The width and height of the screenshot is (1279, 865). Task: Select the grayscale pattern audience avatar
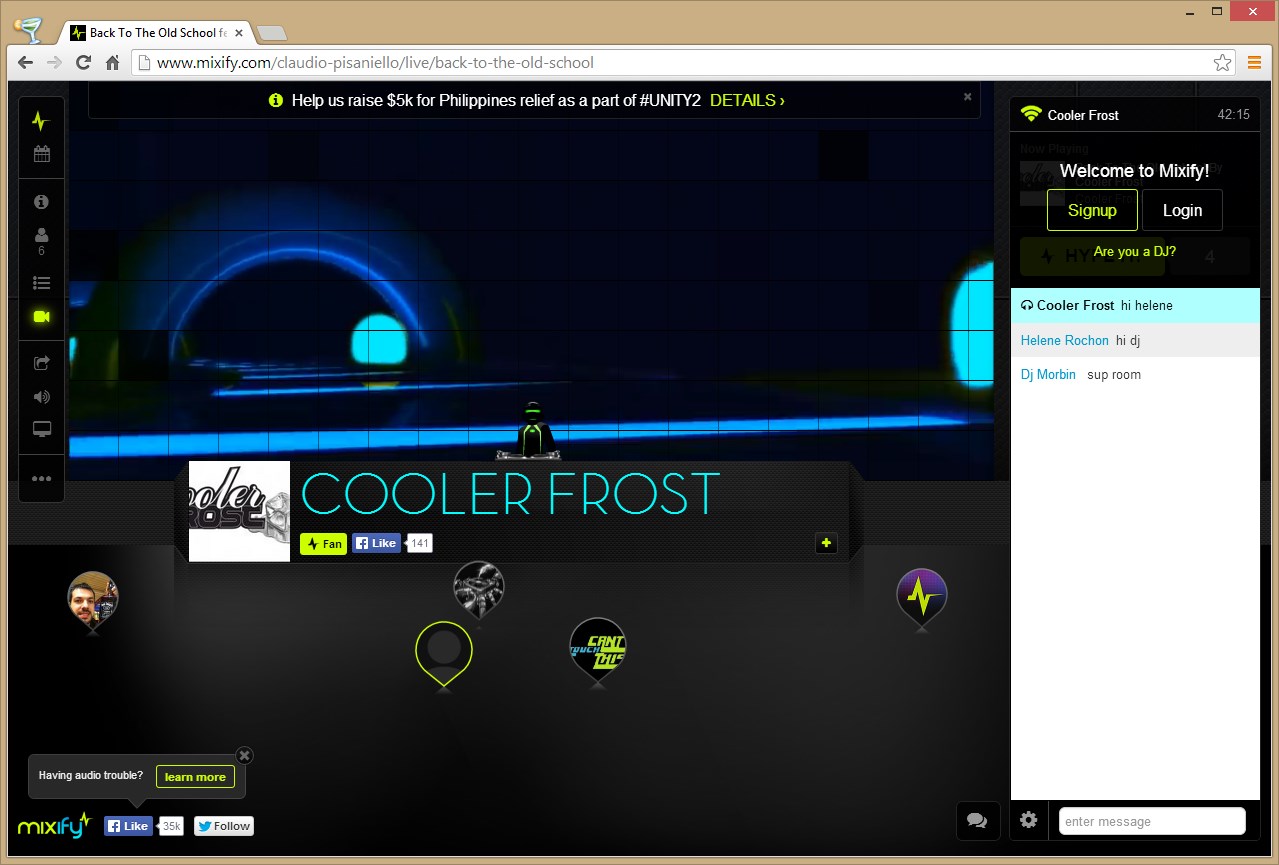(x=479, y=588)
